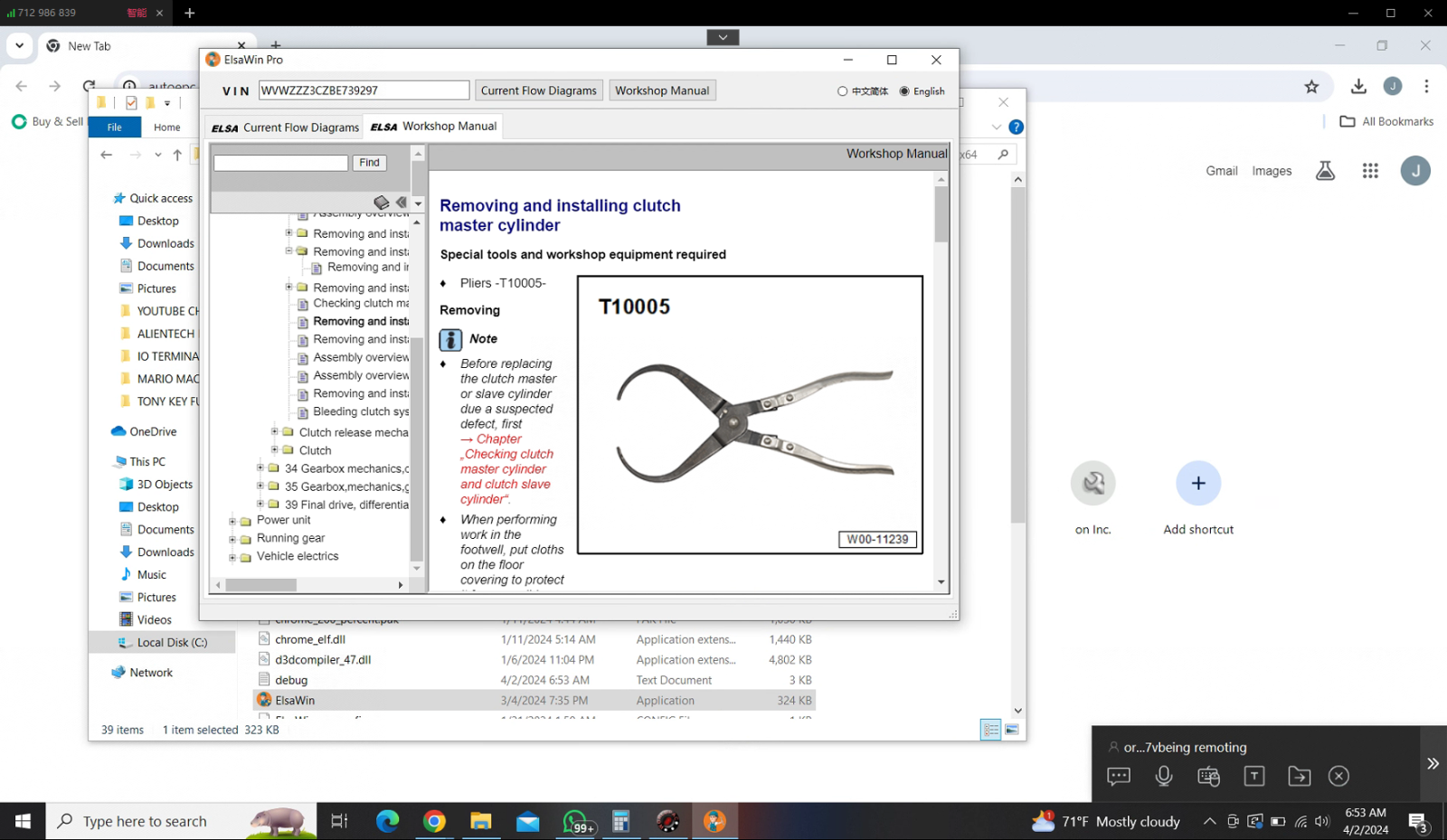This screenshot has height=840, width=1447.
Task: Click the tree panel vertical scrollbar
Action: 416,449
